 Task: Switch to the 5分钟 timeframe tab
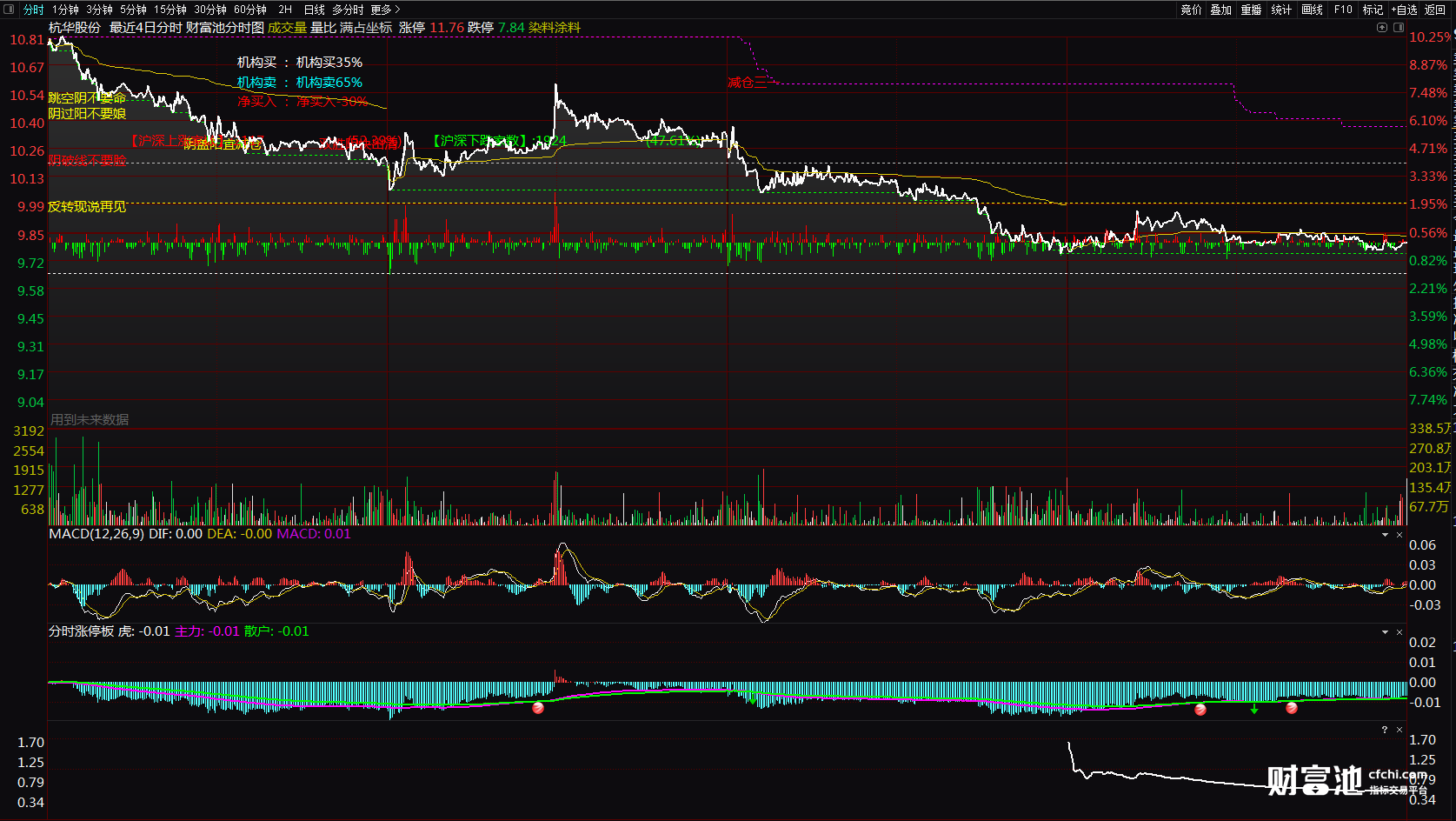(133, 10)
